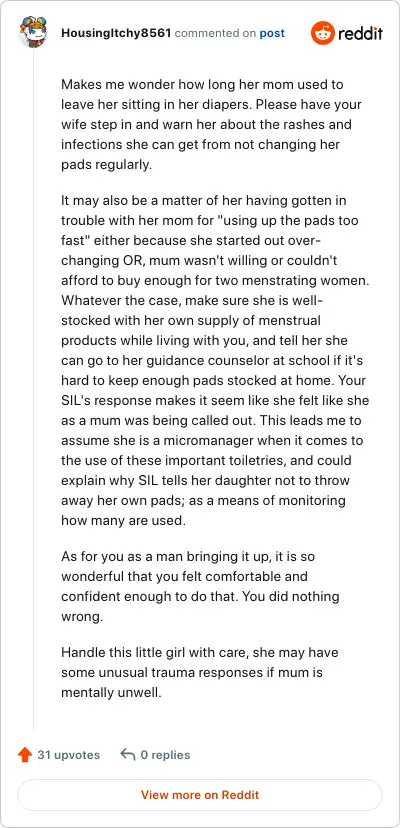This screenshot has width=400, height=828.
Task: Click the "reddit" wordmark text
Action: (360, 33)
